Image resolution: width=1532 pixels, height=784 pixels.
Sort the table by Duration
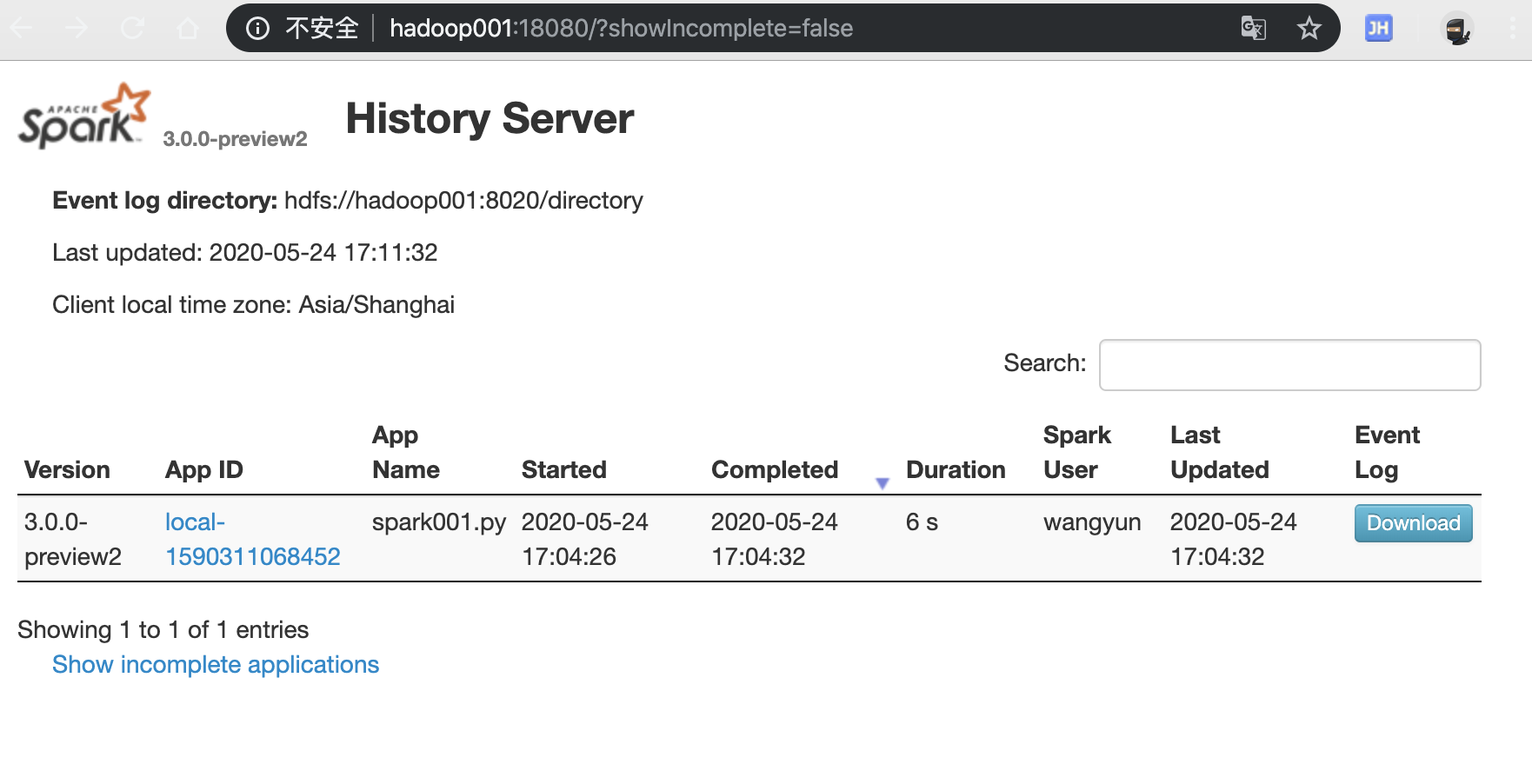[x=956, y=469]
